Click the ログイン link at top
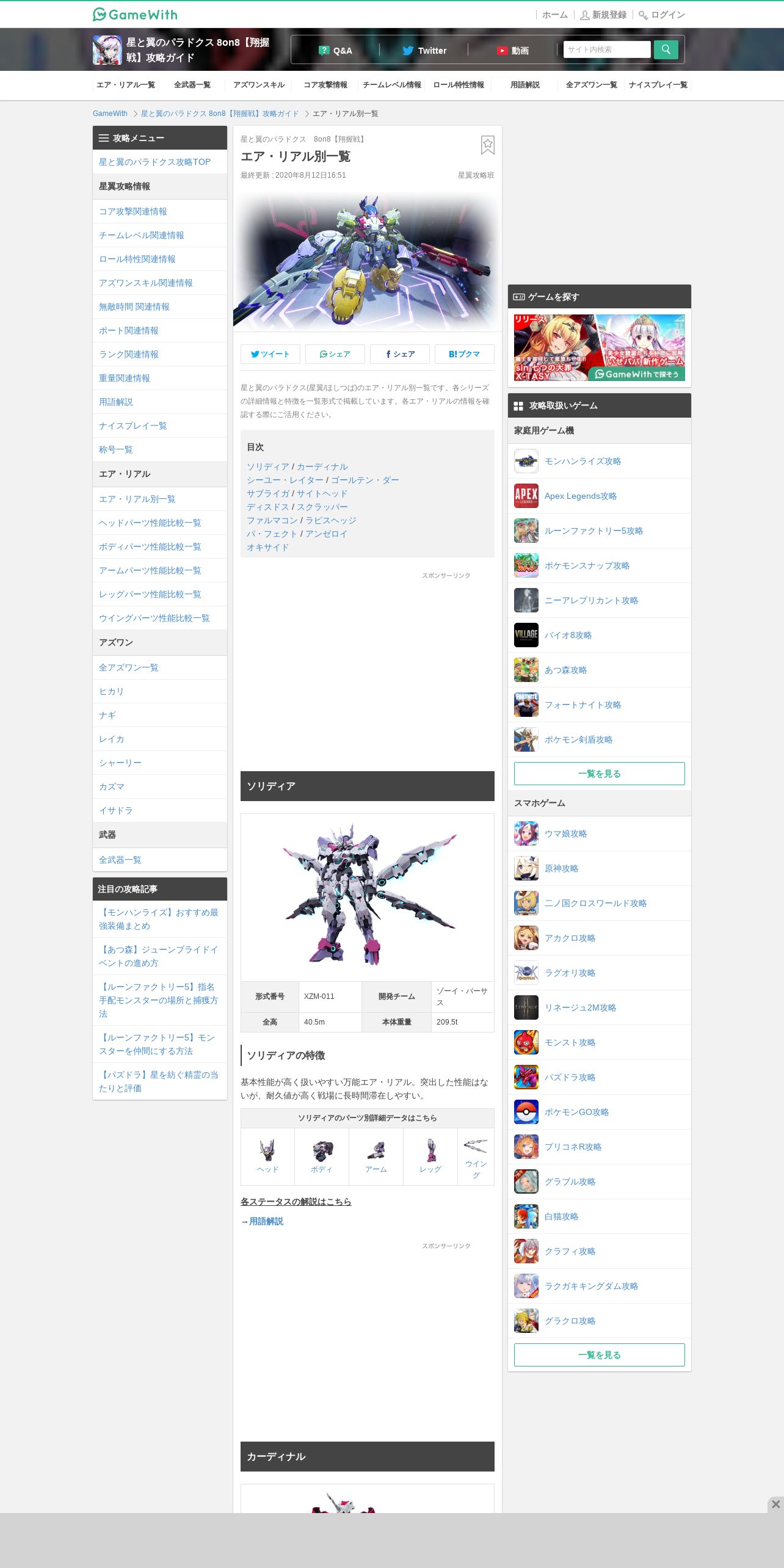The image size is (784, 1568). coord(662,15)
